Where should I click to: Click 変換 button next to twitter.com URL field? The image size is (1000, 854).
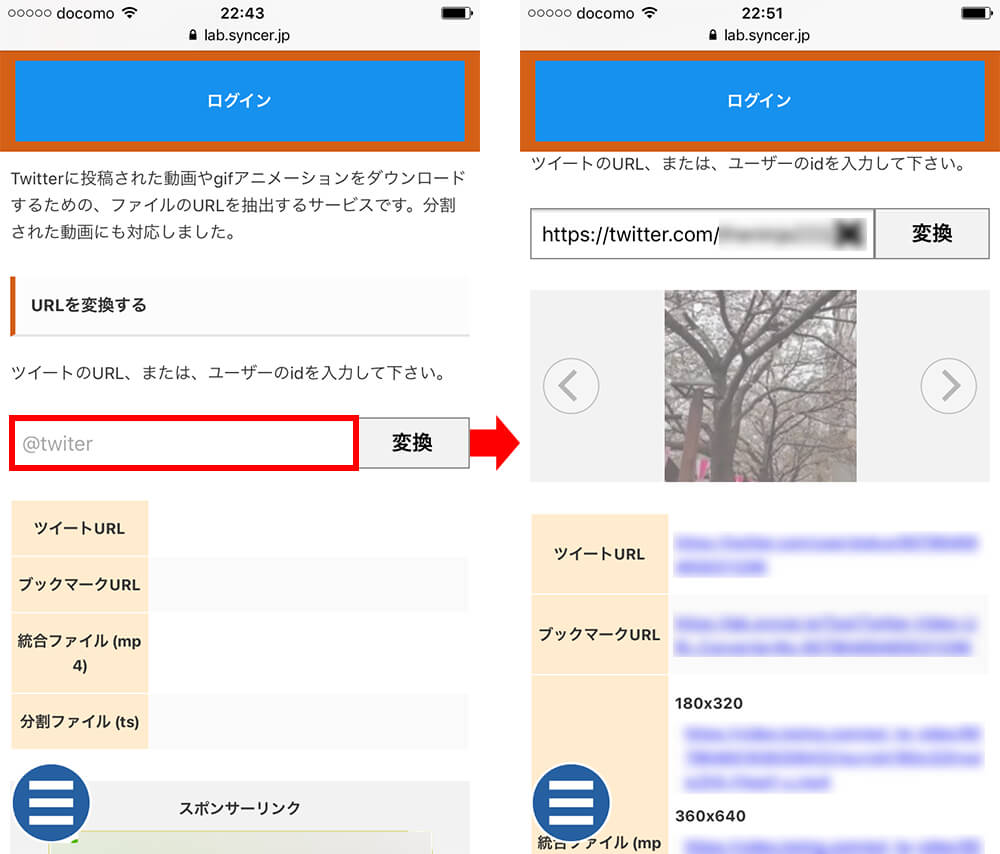pos(932,233)
